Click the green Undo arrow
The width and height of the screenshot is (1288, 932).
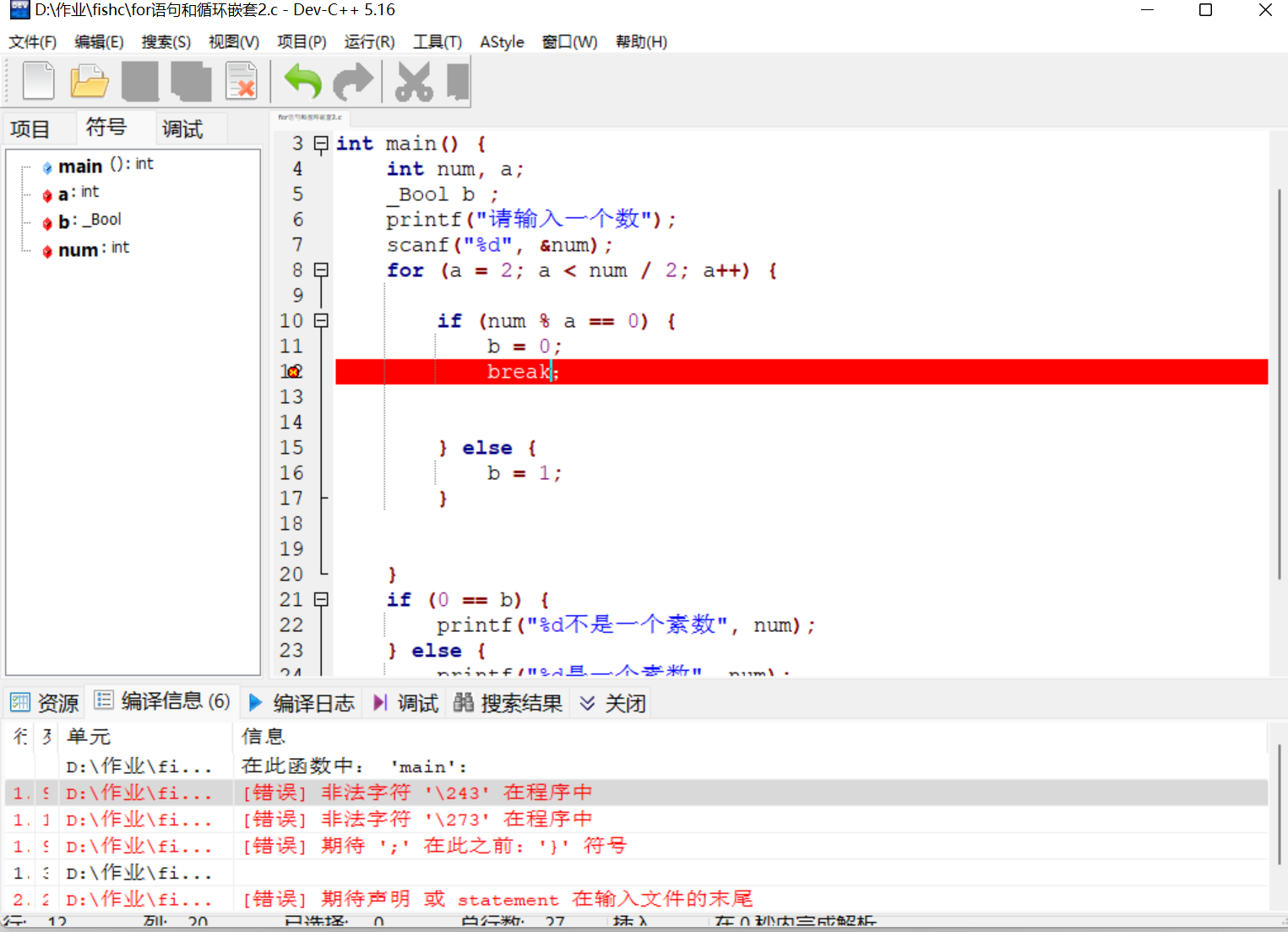[x=303, y=81]
